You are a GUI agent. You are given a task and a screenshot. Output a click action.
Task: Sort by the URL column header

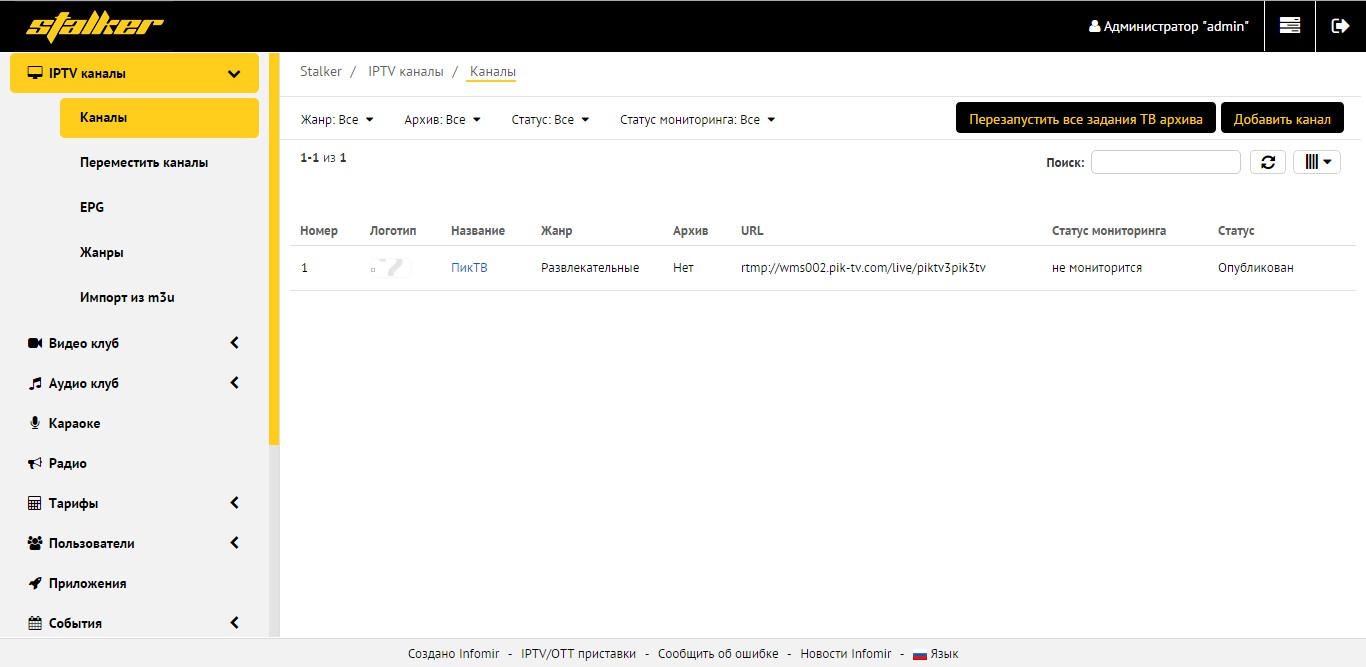coord(752,231)
